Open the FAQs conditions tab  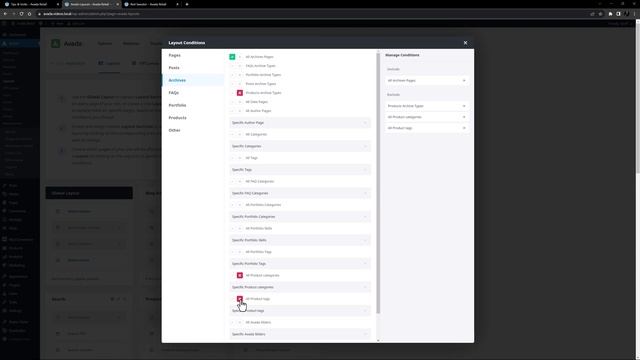pos(193,93)
